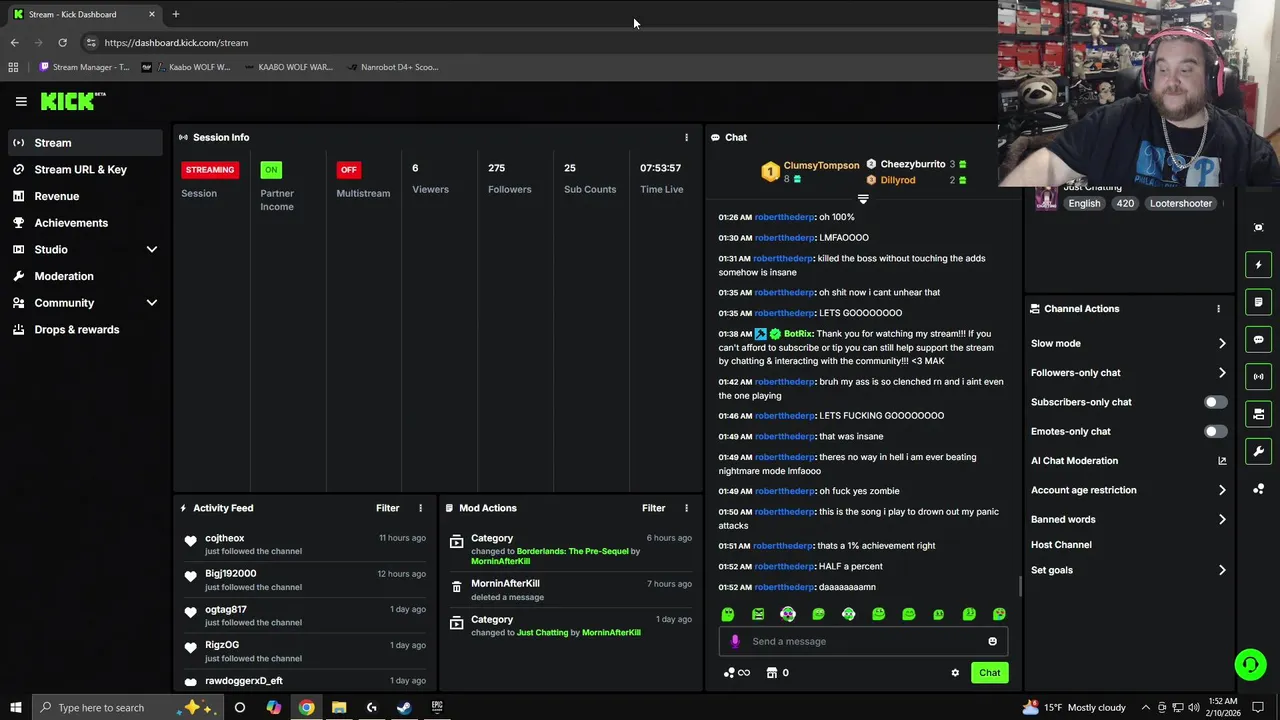1280x720 pixels.
Task: Toggle the broadcast stream preview panel icon
Action: point(1259,377)
